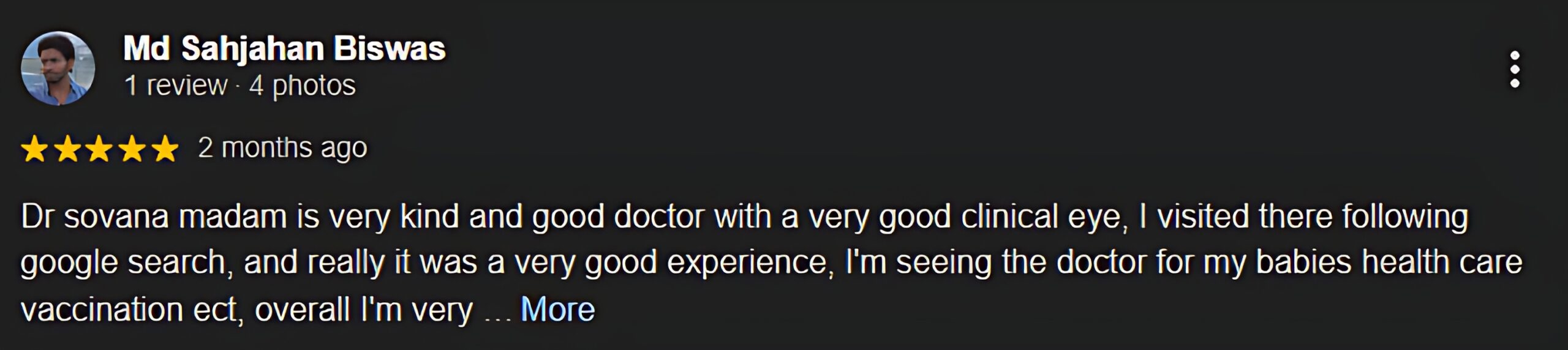This screenshot has height=350, width=1568.
Task: Open reviewer name Md Sahjahan Biswas
Action: point(284,48)
